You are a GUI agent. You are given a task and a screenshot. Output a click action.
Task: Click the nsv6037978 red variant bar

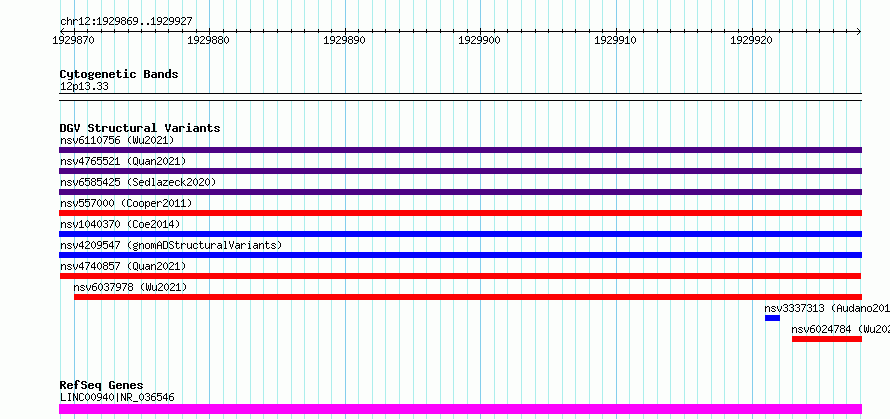coord(468,297)
